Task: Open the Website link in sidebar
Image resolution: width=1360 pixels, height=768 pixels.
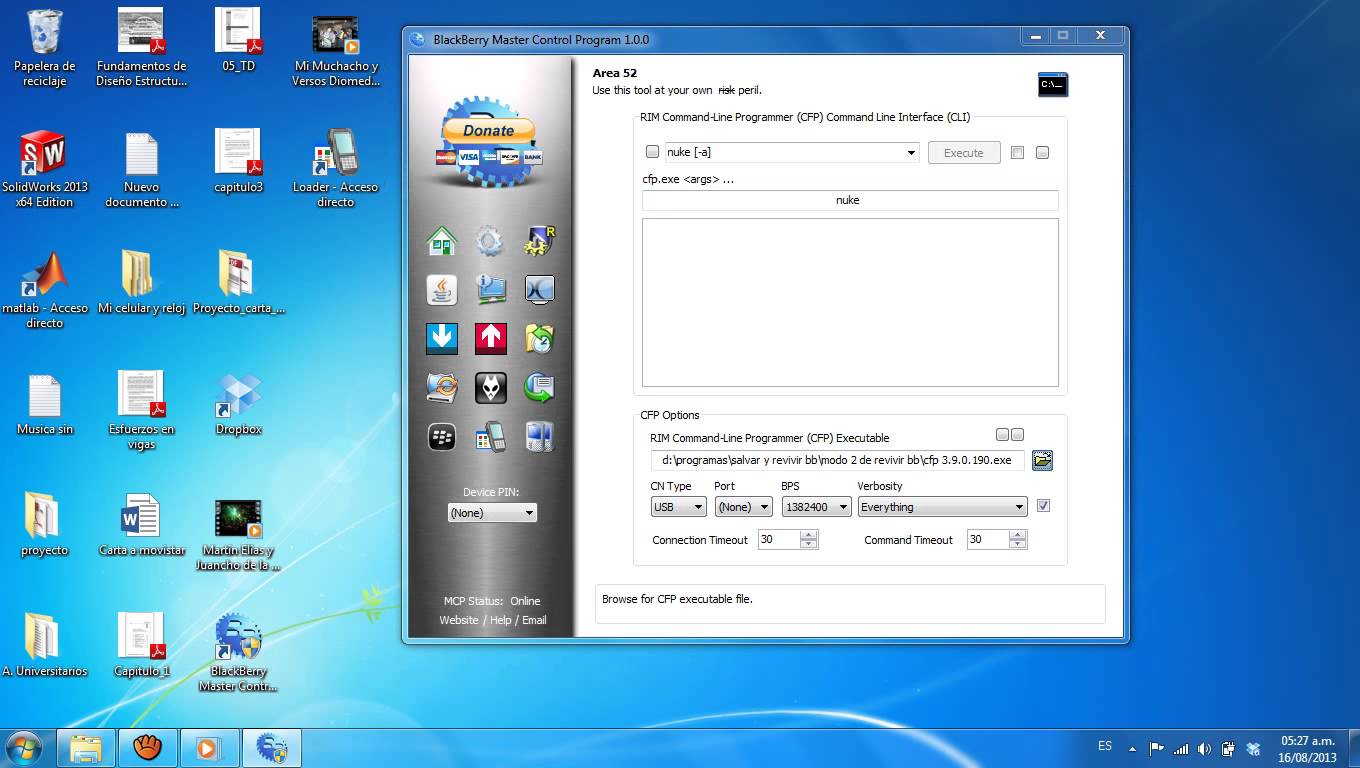Action: coord(459,620)
